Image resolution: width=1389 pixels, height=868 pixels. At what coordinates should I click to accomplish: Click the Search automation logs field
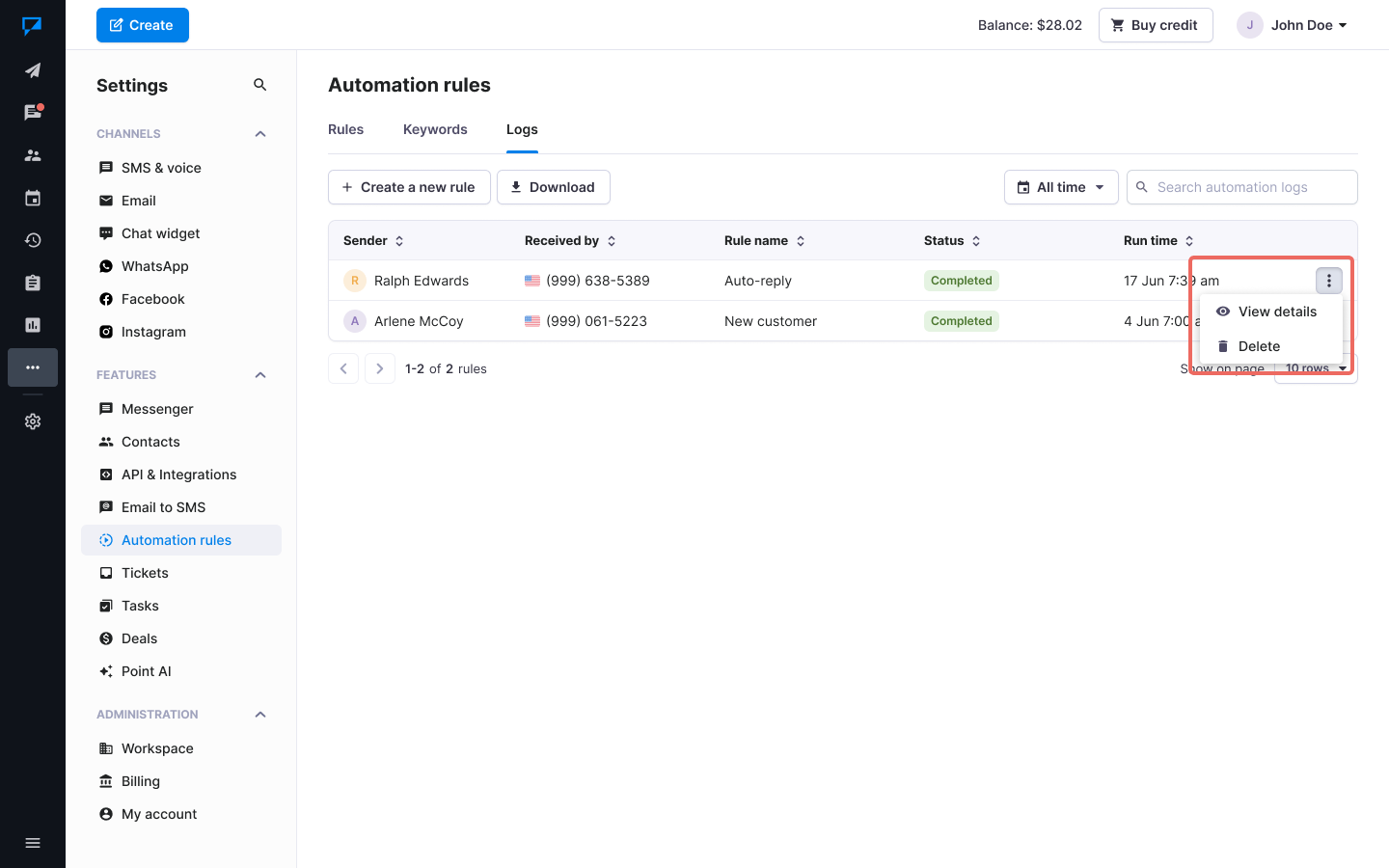[1242, 187]
